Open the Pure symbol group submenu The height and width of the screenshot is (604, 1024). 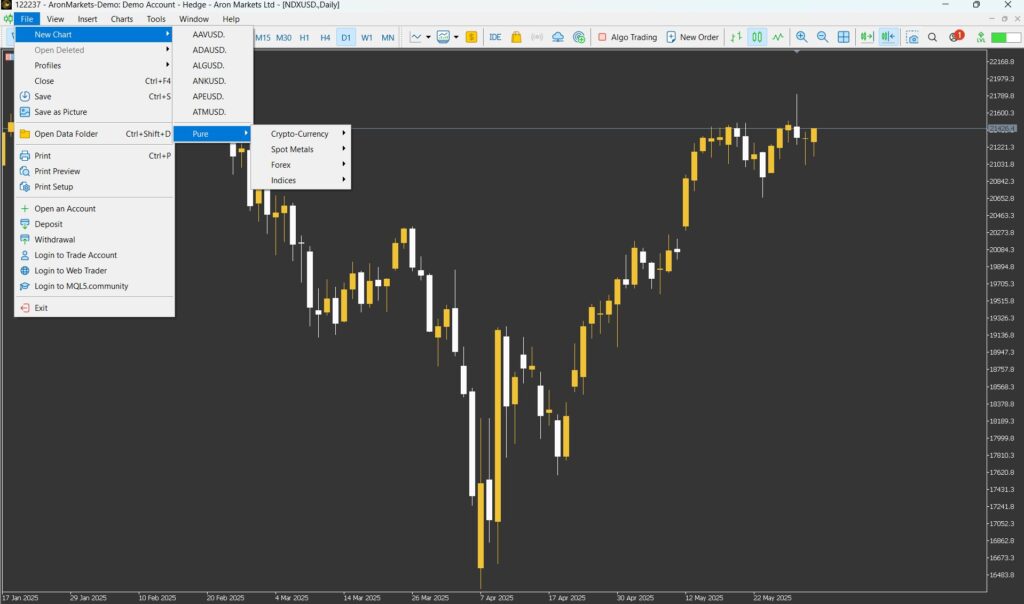(x=212, y=134)
